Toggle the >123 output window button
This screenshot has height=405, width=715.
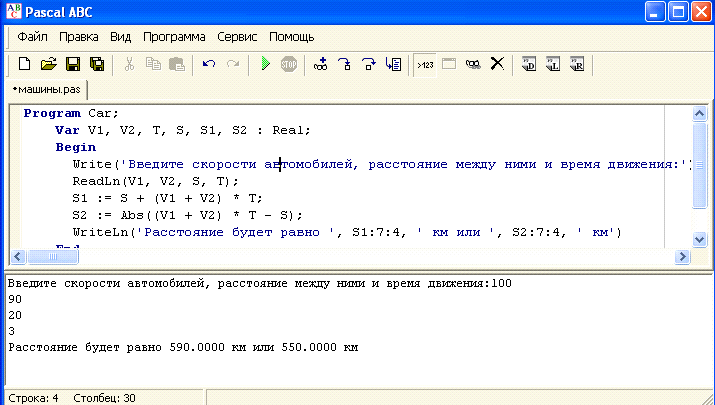click(x=425, y=65)
